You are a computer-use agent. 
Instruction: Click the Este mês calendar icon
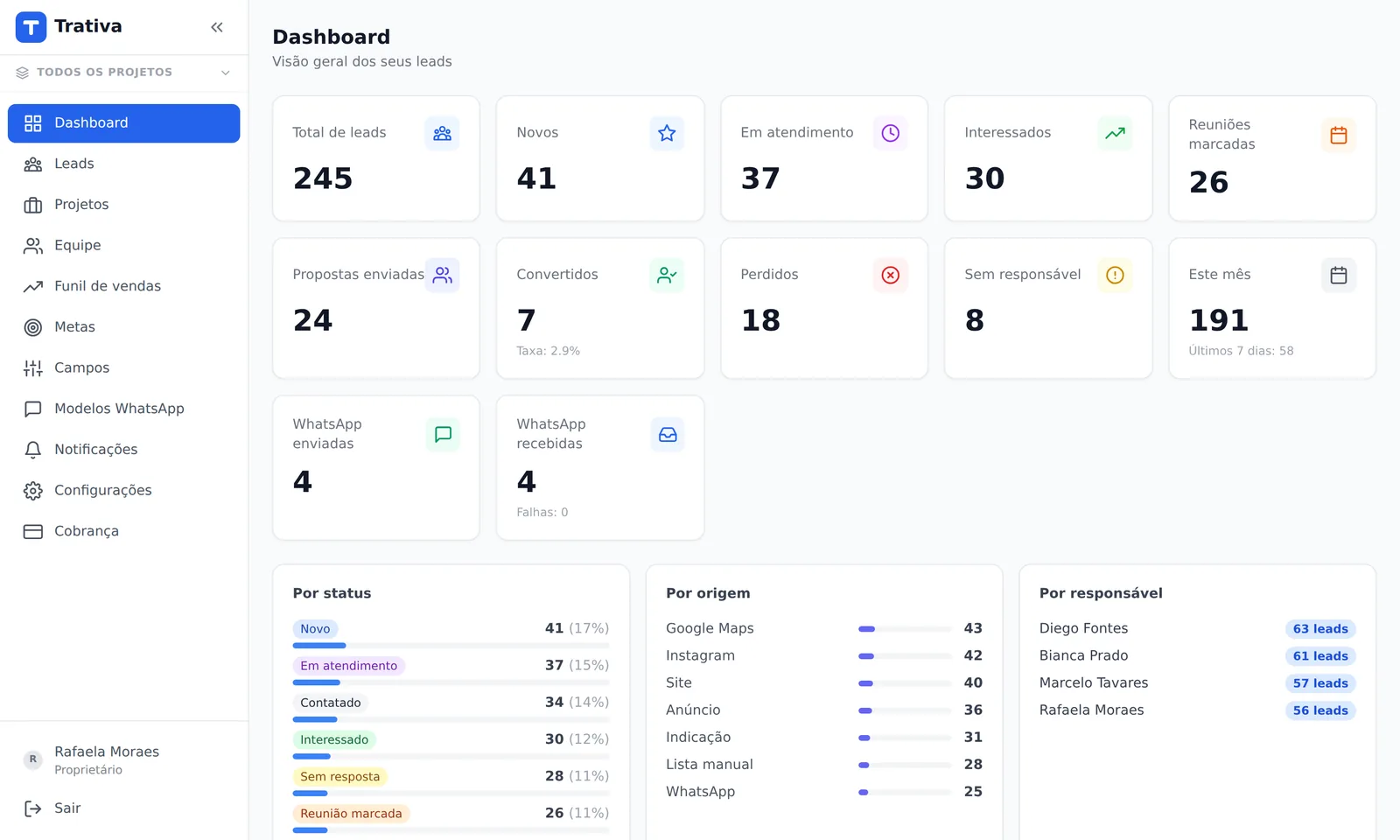[x=1339, y=276]
